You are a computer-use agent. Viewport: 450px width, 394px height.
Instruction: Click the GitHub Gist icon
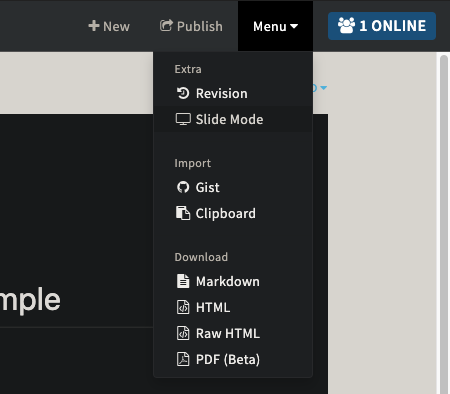tap(183, 187)
